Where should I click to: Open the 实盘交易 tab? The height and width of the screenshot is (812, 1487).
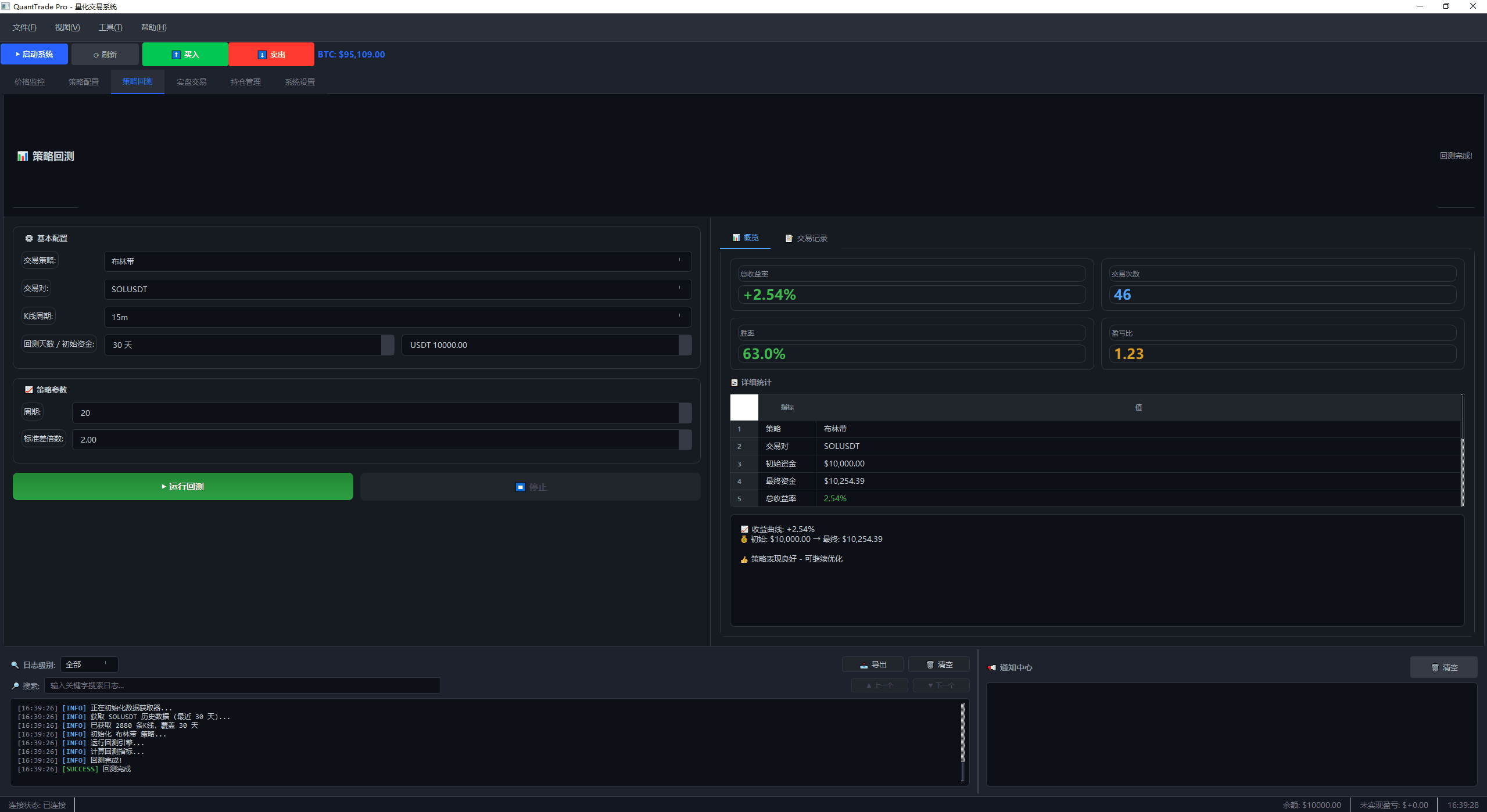(x=191, y=82)
